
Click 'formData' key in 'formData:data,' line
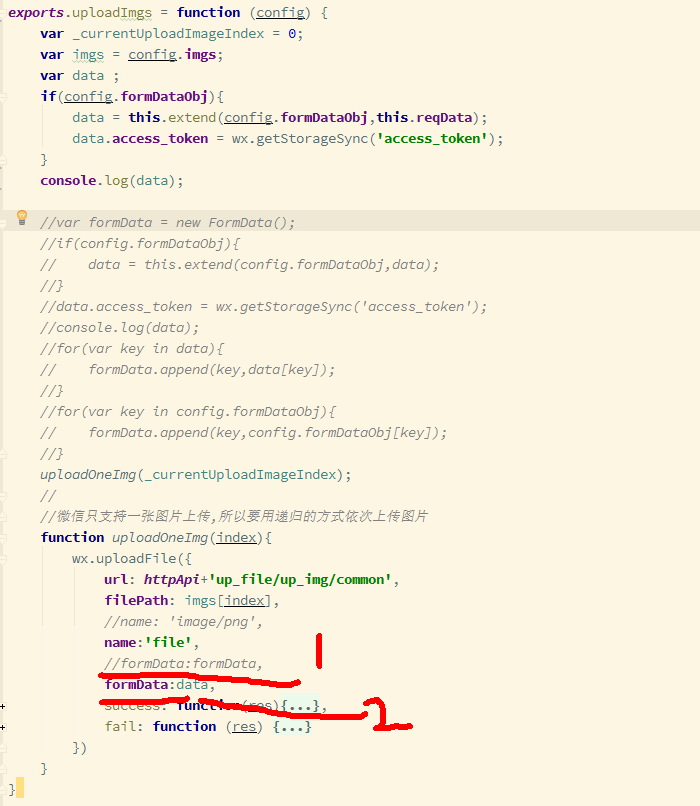136,685
